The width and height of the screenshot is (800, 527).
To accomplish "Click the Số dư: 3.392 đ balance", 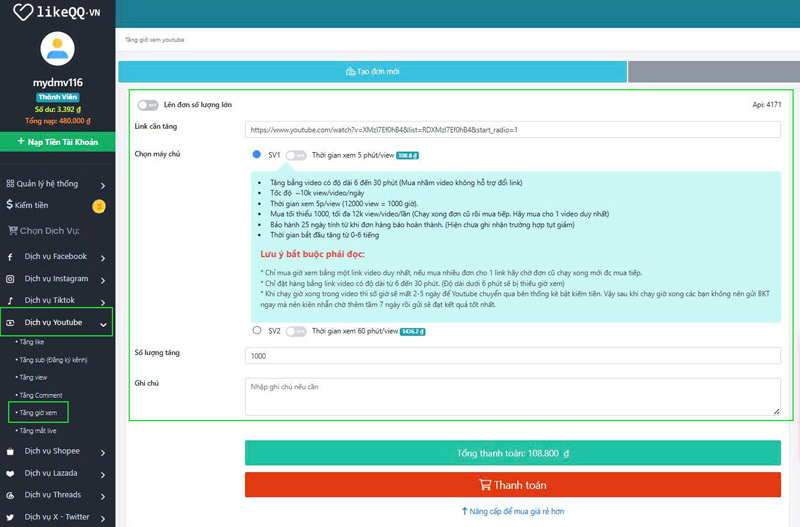I will coord(58,109).
